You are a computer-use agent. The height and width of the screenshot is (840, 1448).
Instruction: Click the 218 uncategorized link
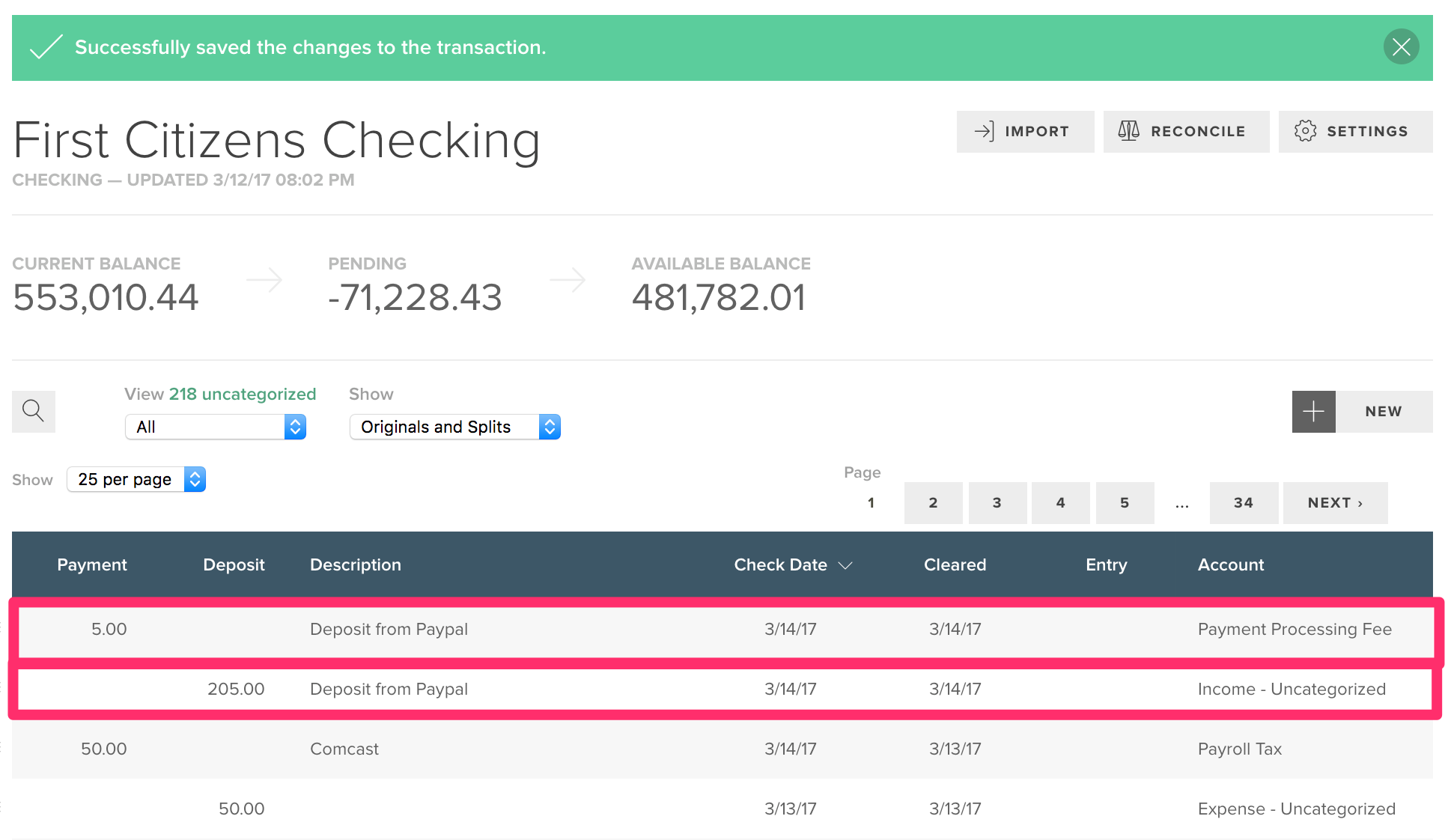point(243,394)
